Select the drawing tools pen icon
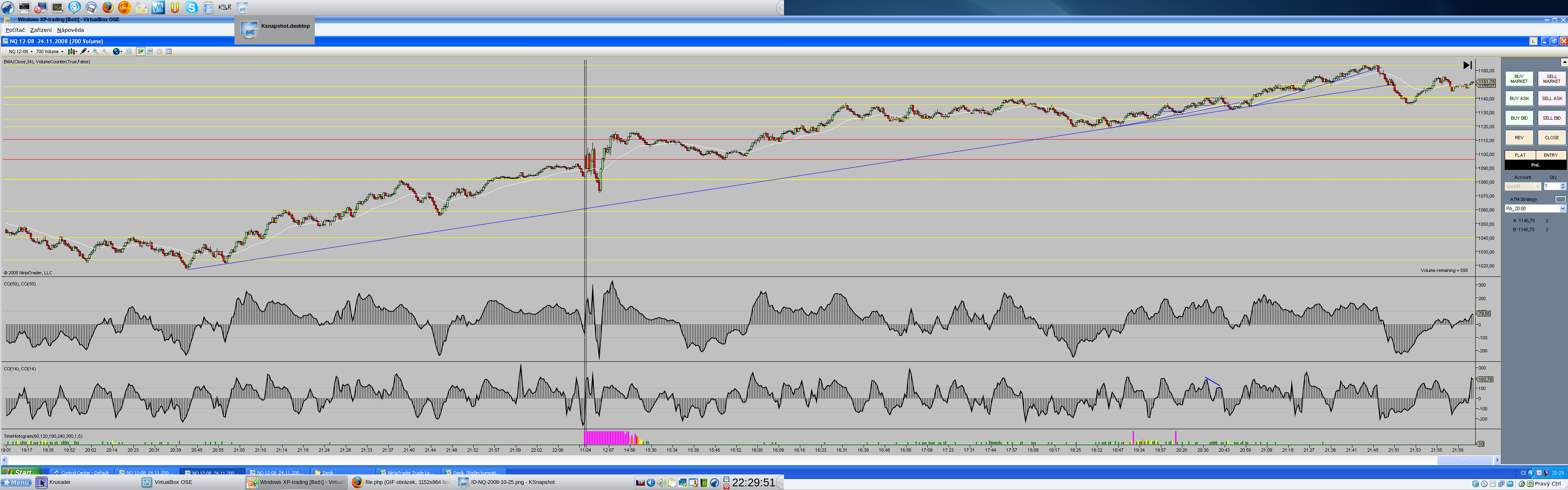The width and height of the screenshot is (1568, 490). pyautogui.click(x=83, y=52)
